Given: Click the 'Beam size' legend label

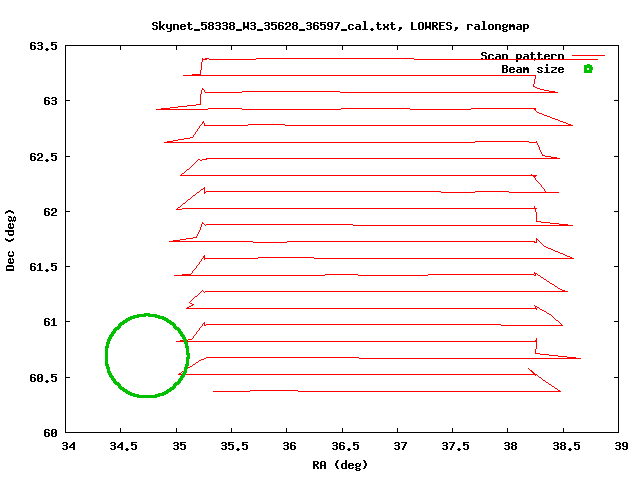Looking at the screenshot, I should pos(533,69).
